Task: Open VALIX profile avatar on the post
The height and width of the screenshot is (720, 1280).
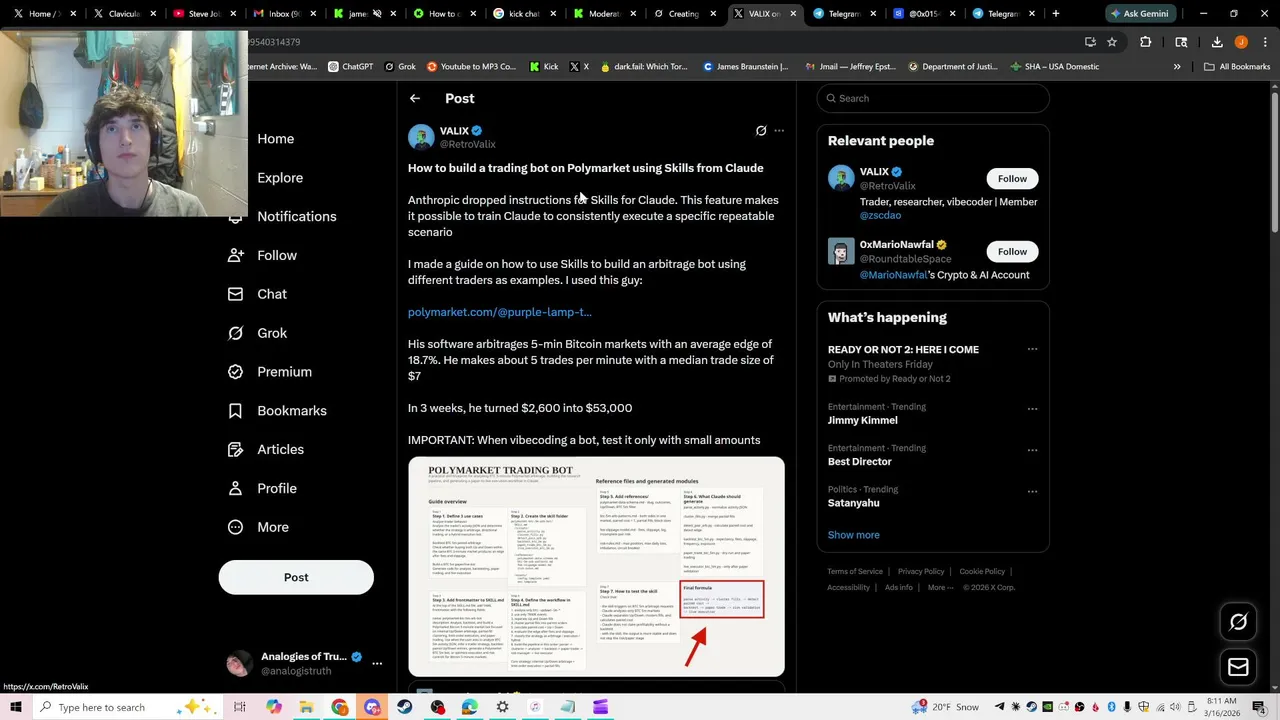Action: [x=421, y=137]
